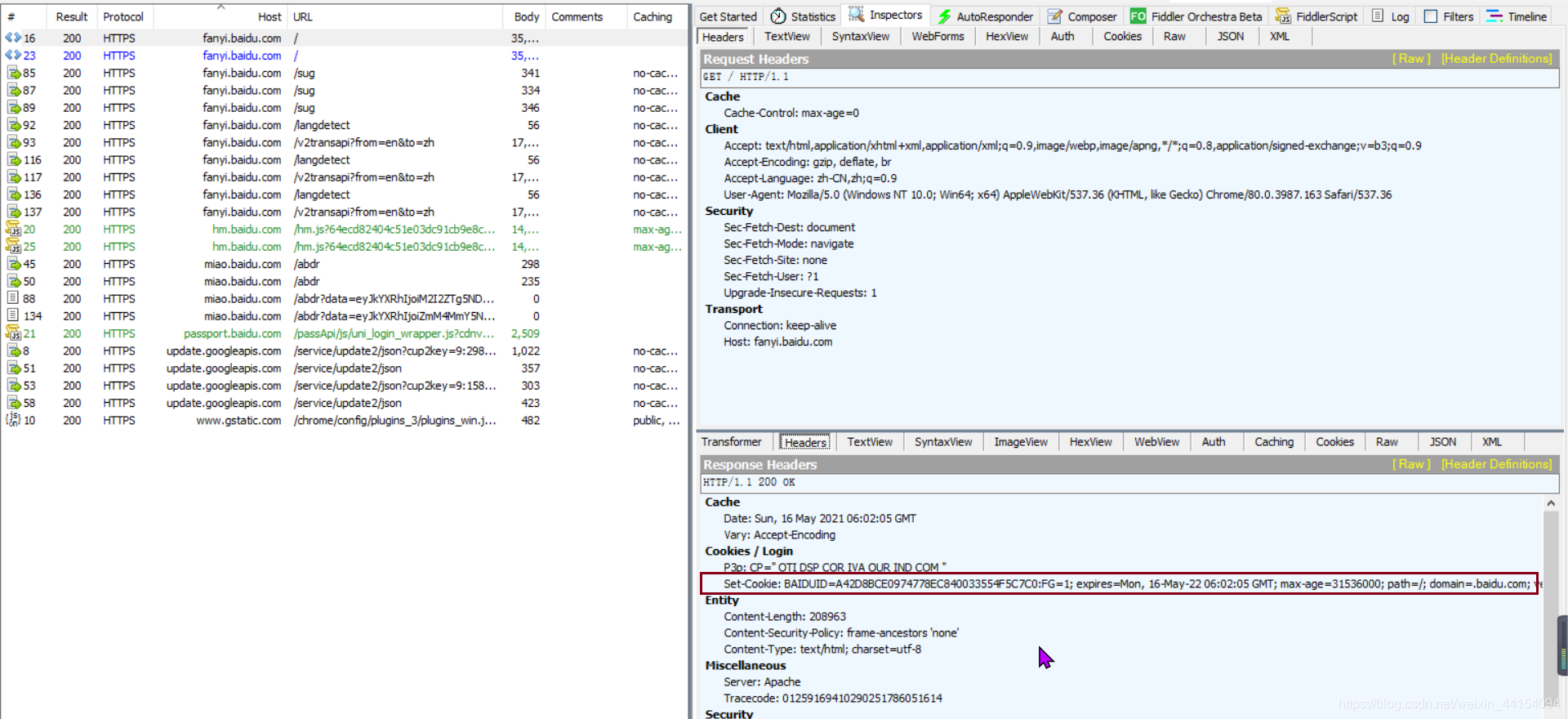The image size is (1568, 719).
Task: Open the response Caching tab
Action: [1274, 442]
